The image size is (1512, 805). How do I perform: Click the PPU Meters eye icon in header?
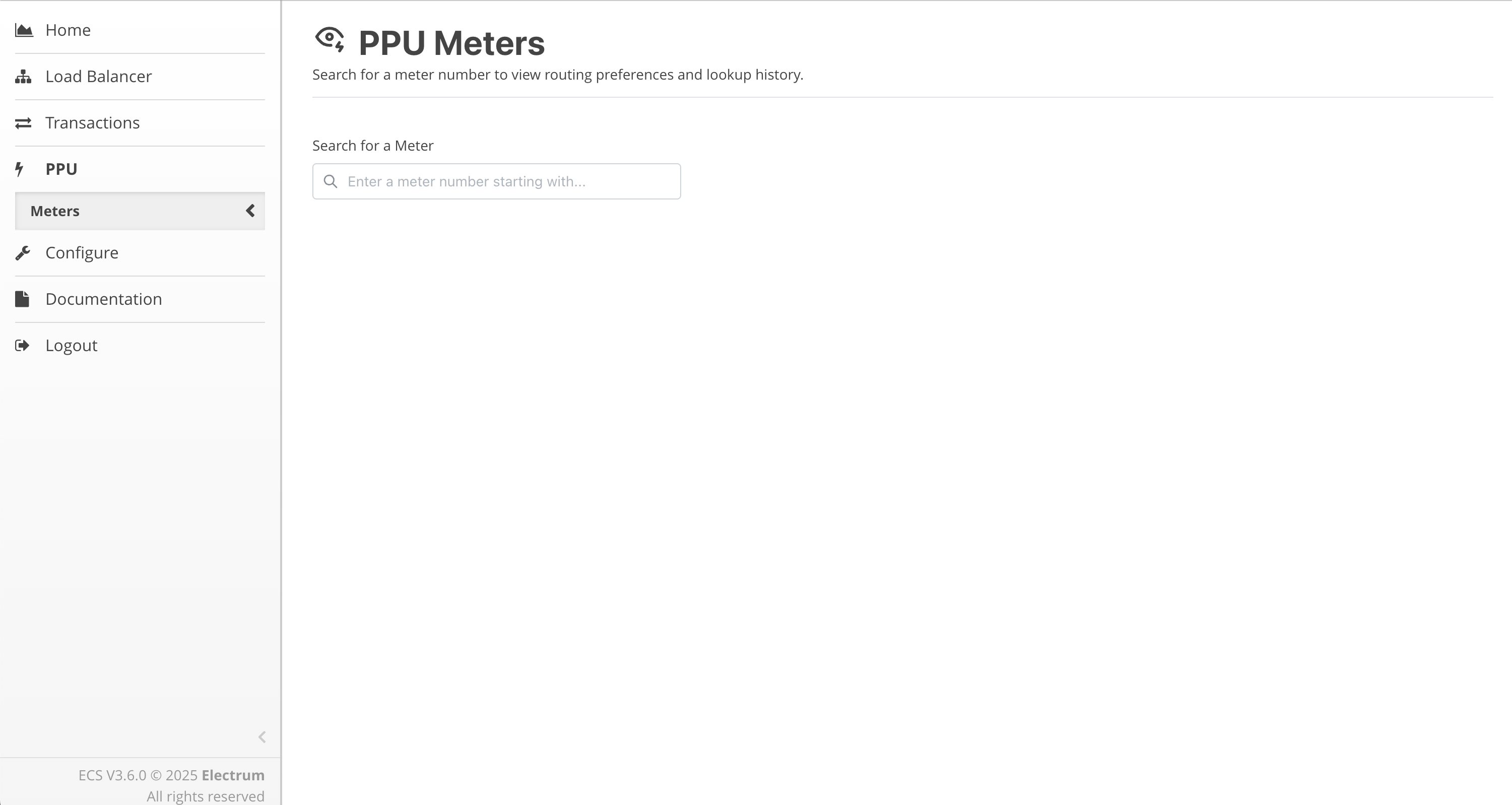330,40
